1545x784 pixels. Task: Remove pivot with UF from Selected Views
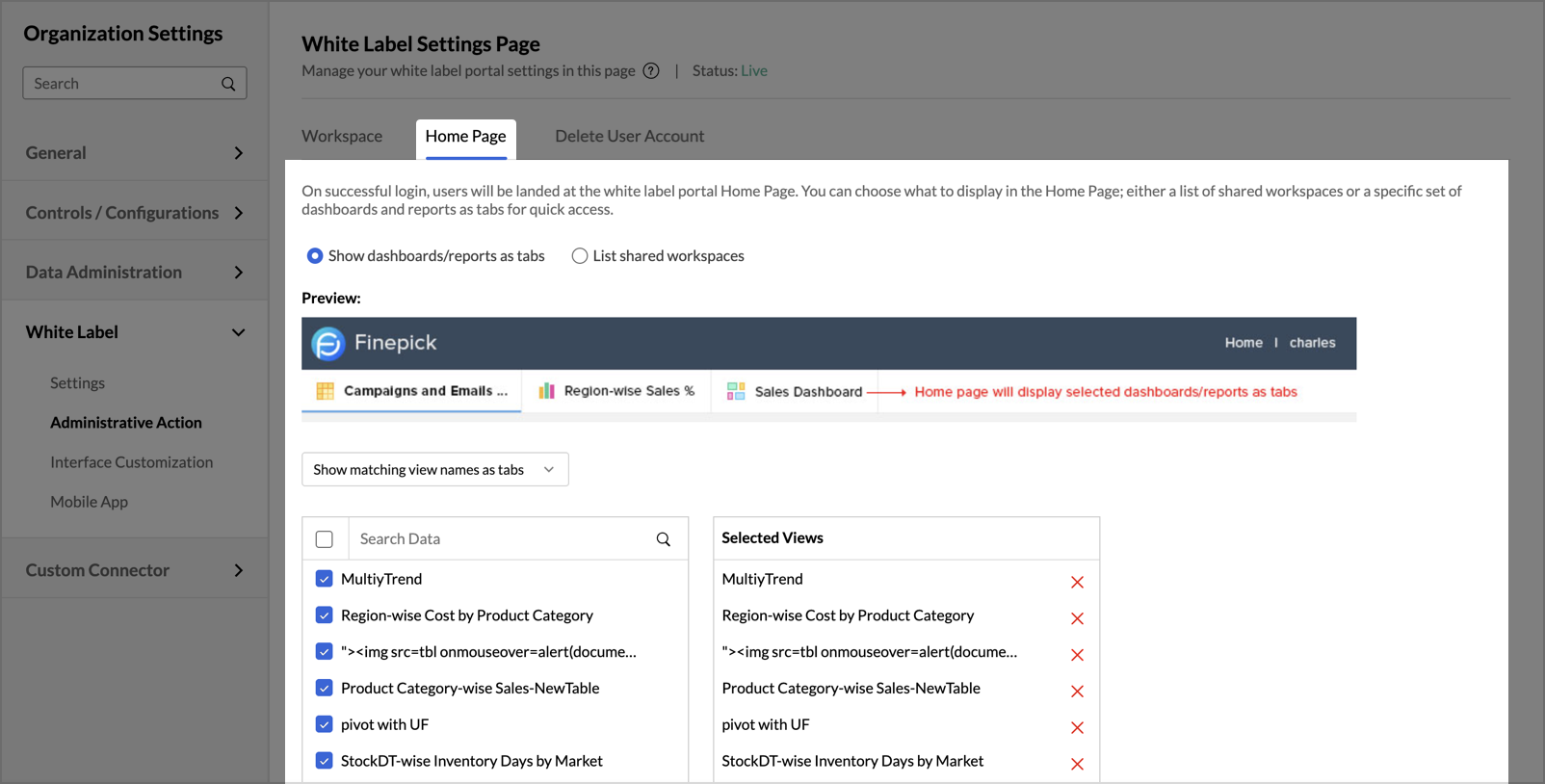(1077, 727)
